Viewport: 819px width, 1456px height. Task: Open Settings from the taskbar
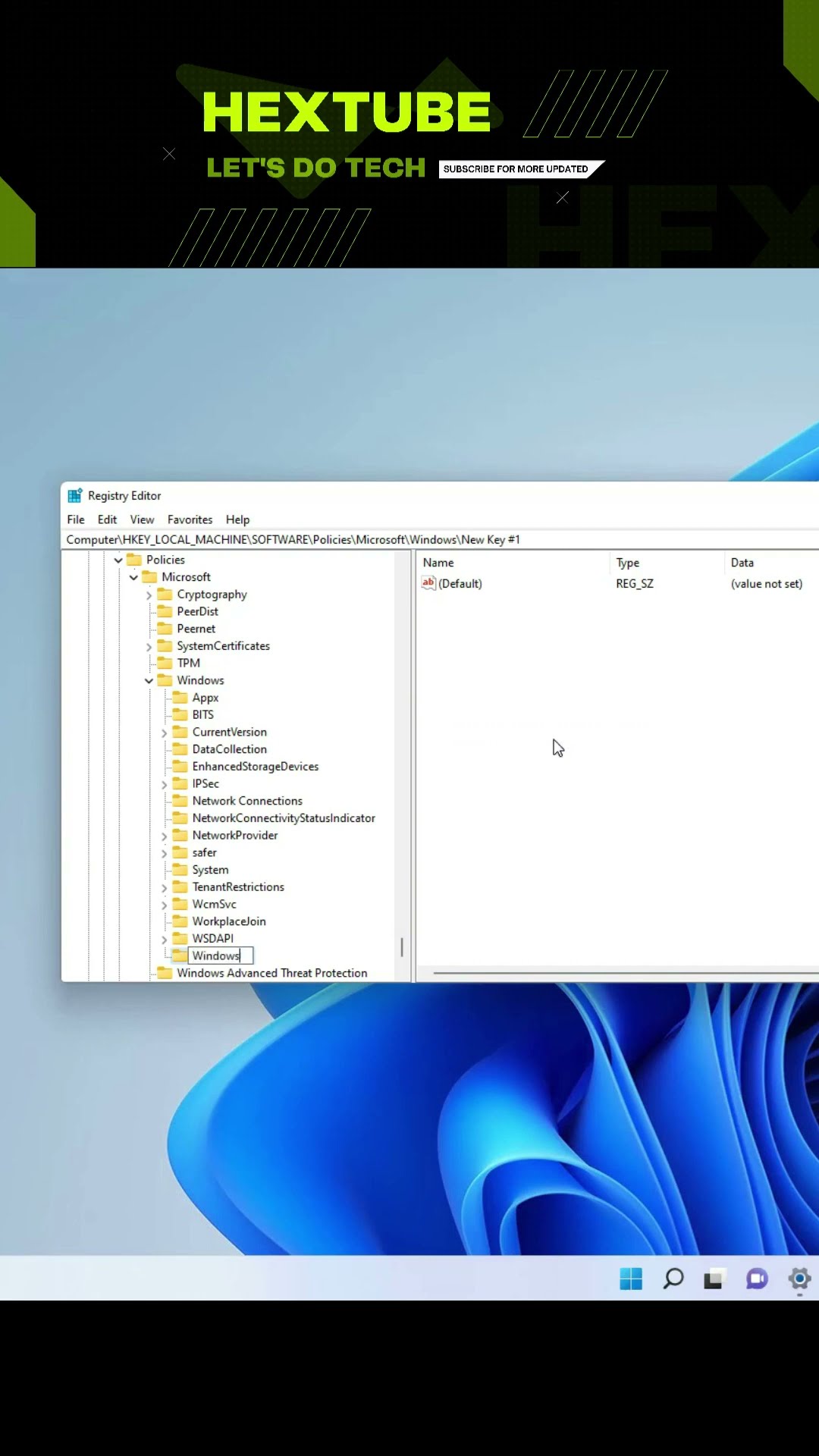pyautogui.click(x=799, y=1279)
